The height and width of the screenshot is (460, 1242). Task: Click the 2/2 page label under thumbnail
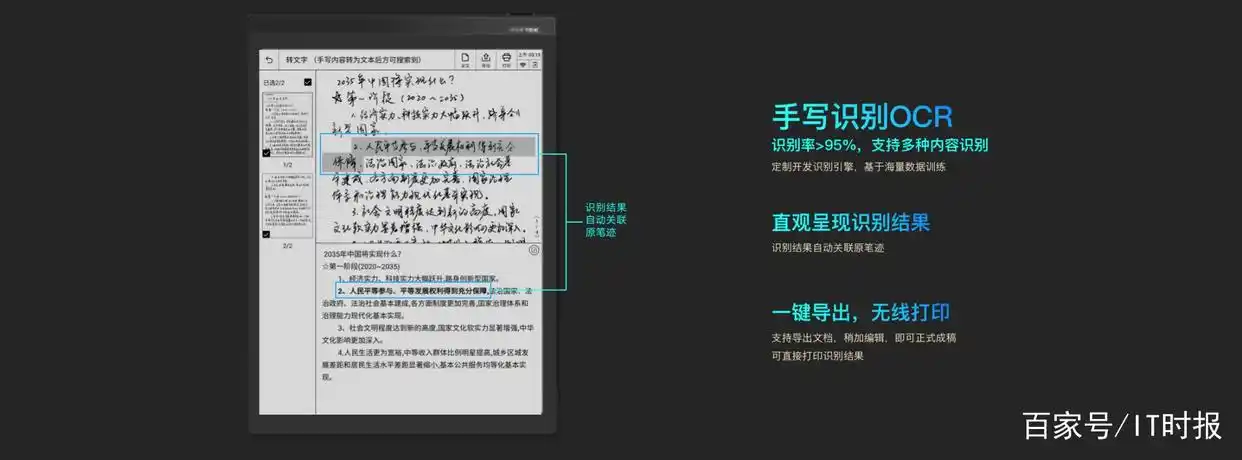[287, 245]
